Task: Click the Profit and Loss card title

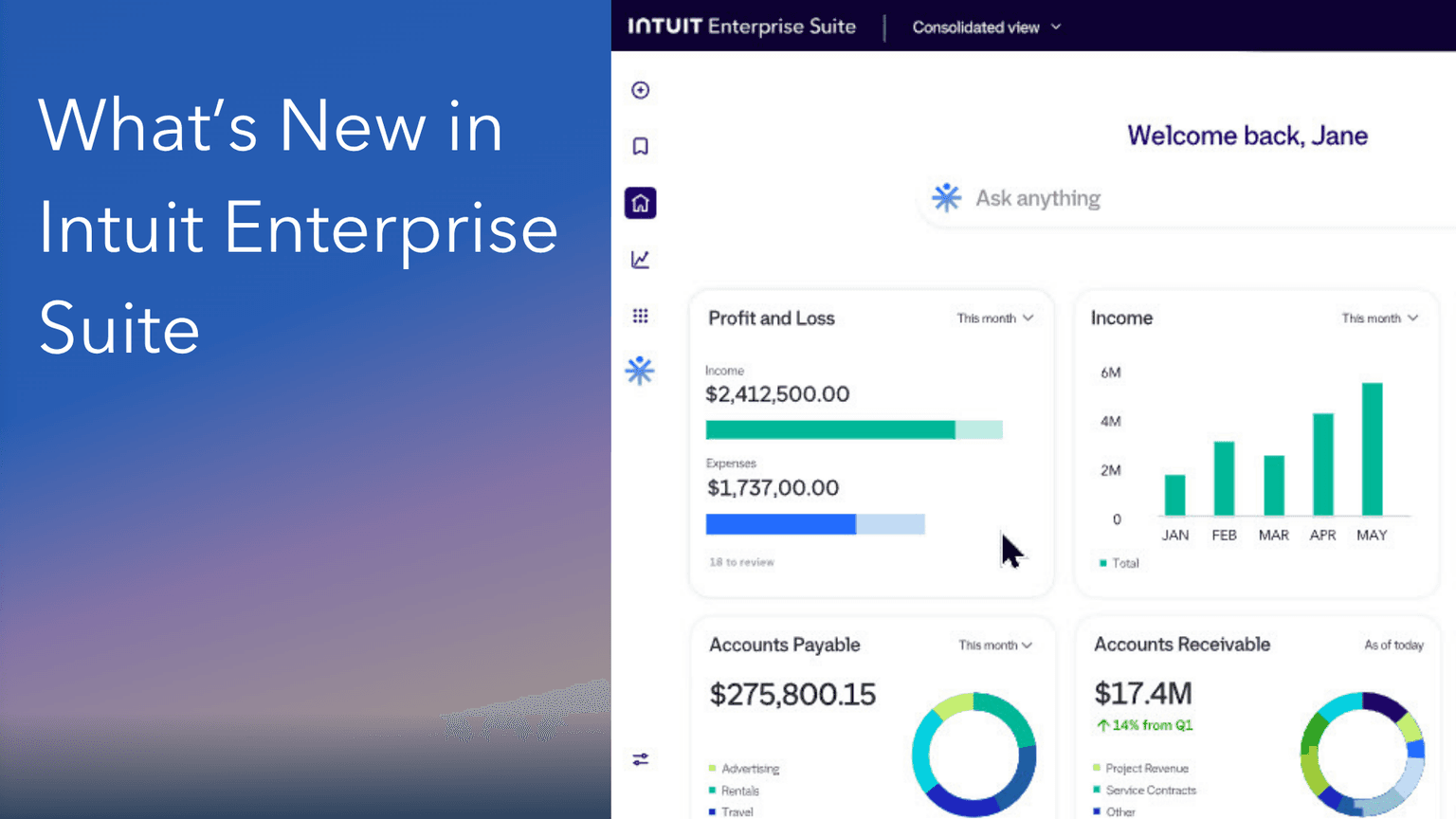Action: click(x=772, y=318)
